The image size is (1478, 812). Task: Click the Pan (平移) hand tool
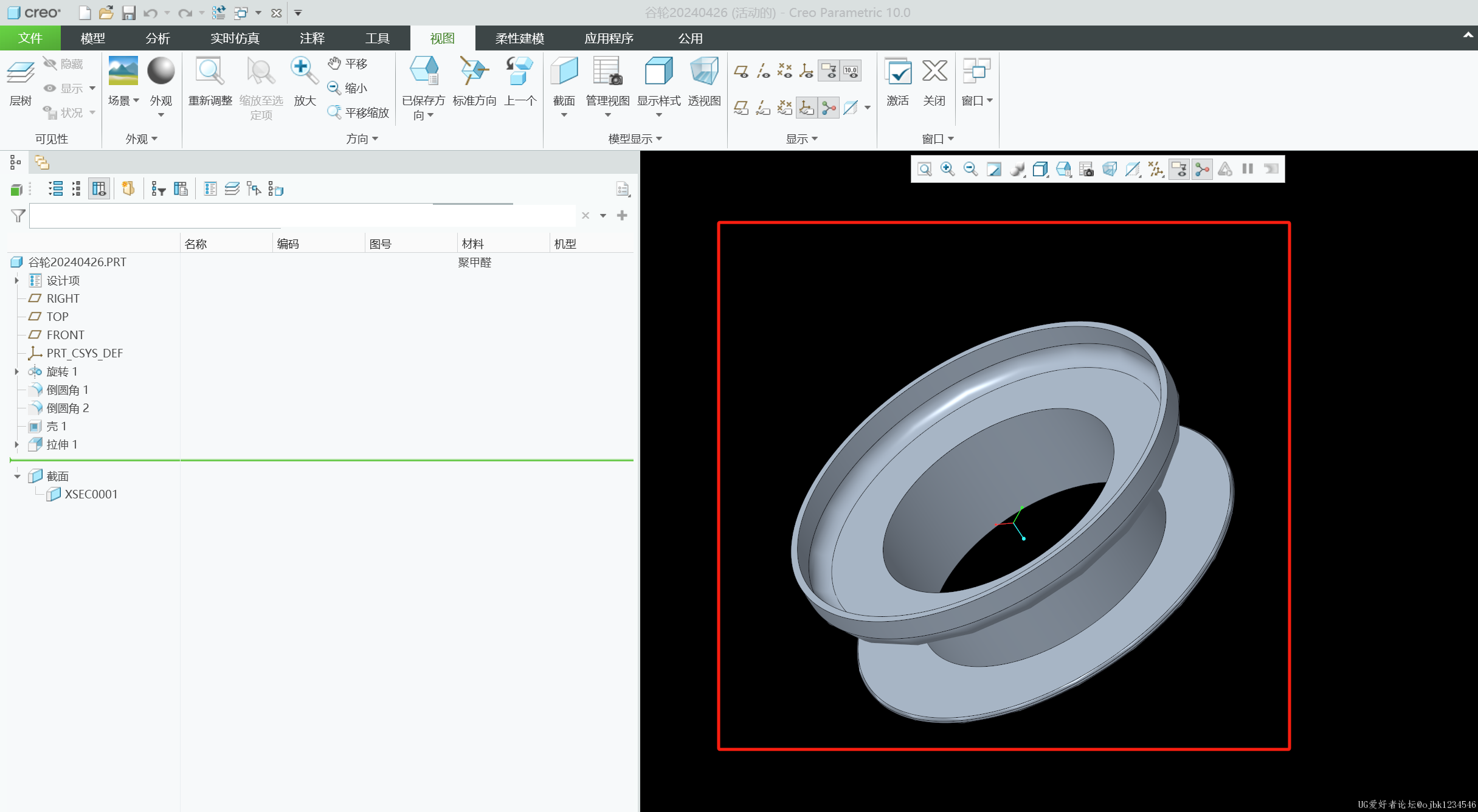348,63
